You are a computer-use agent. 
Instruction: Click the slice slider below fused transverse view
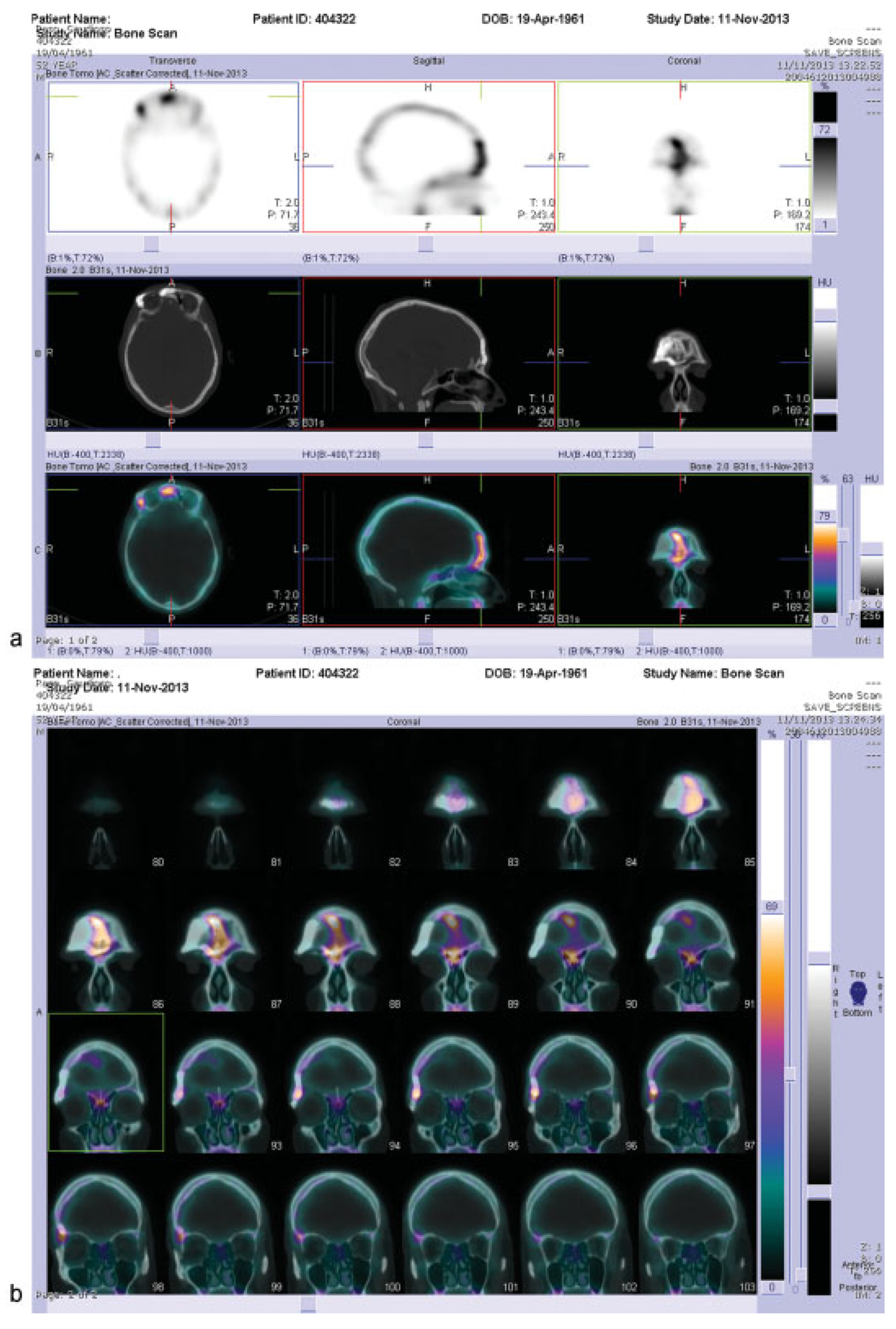pos(151,637)
